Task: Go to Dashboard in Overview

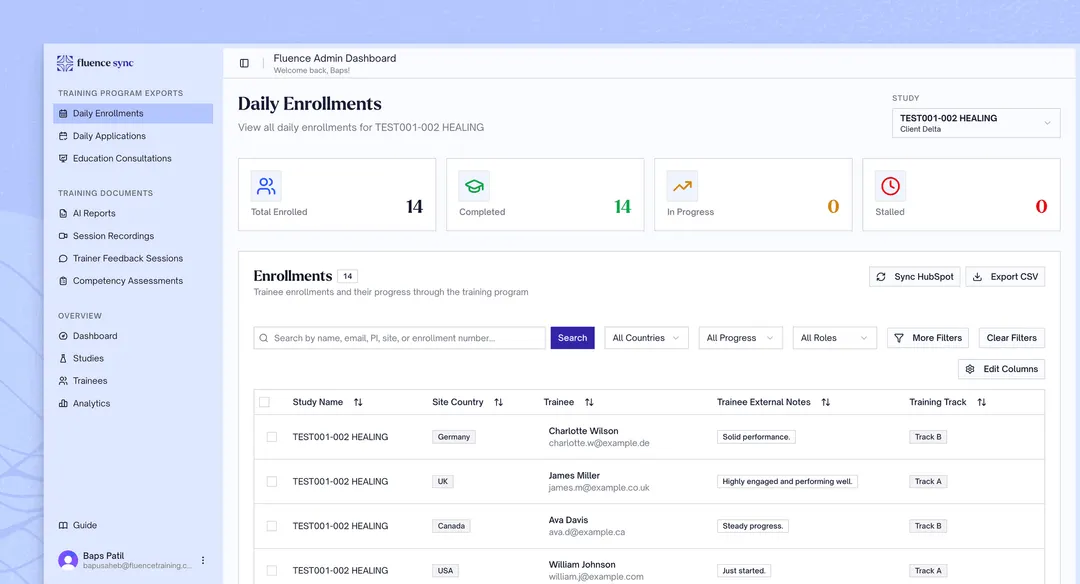Action: click(133, 336)
